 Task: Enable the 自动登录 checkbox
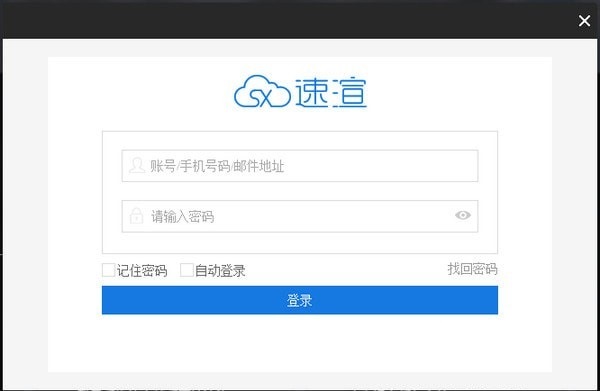tap(187, 270)
